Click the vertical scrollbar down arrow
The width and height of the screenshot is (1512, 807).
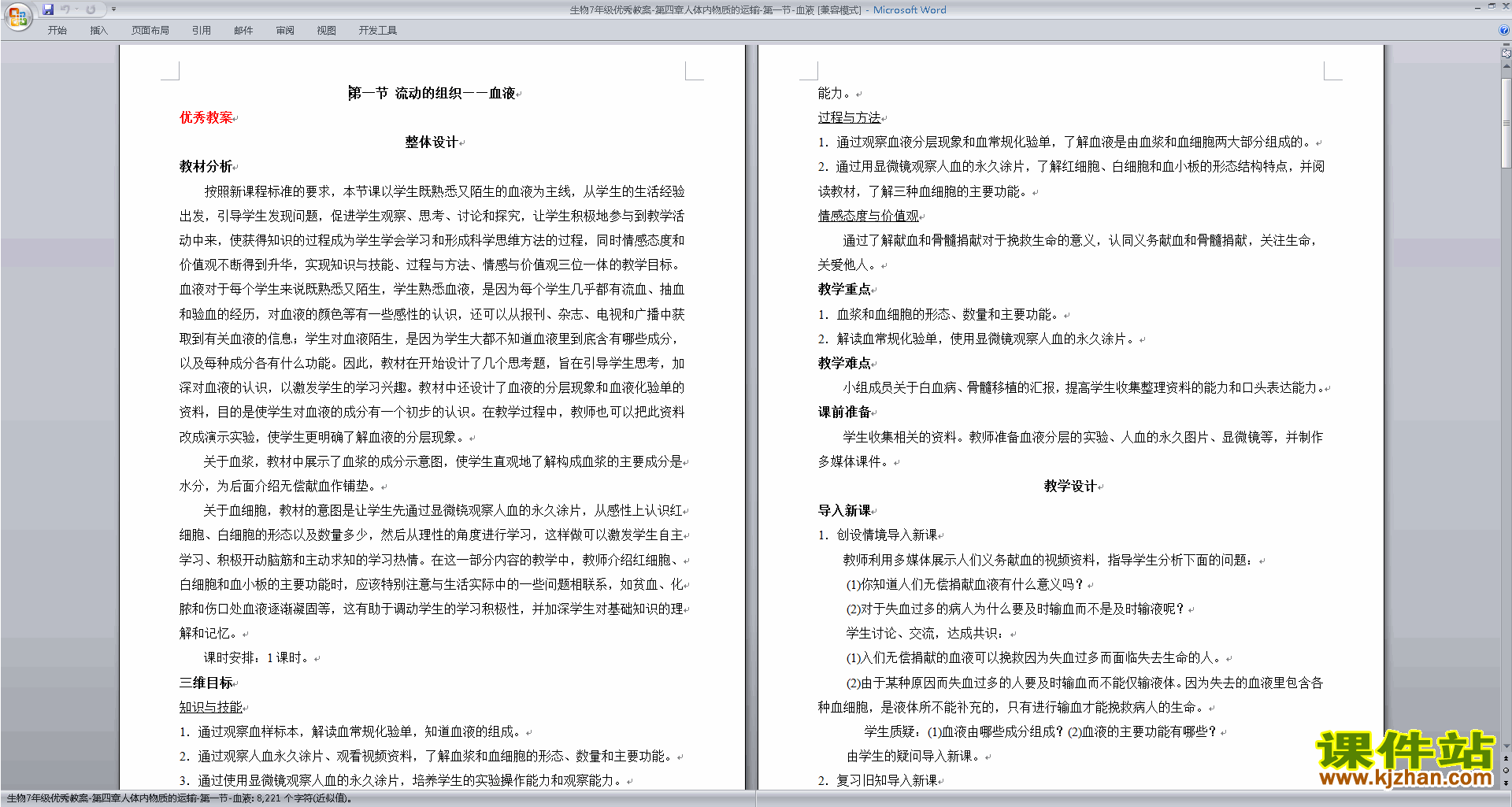click(x=1506, y=746)
